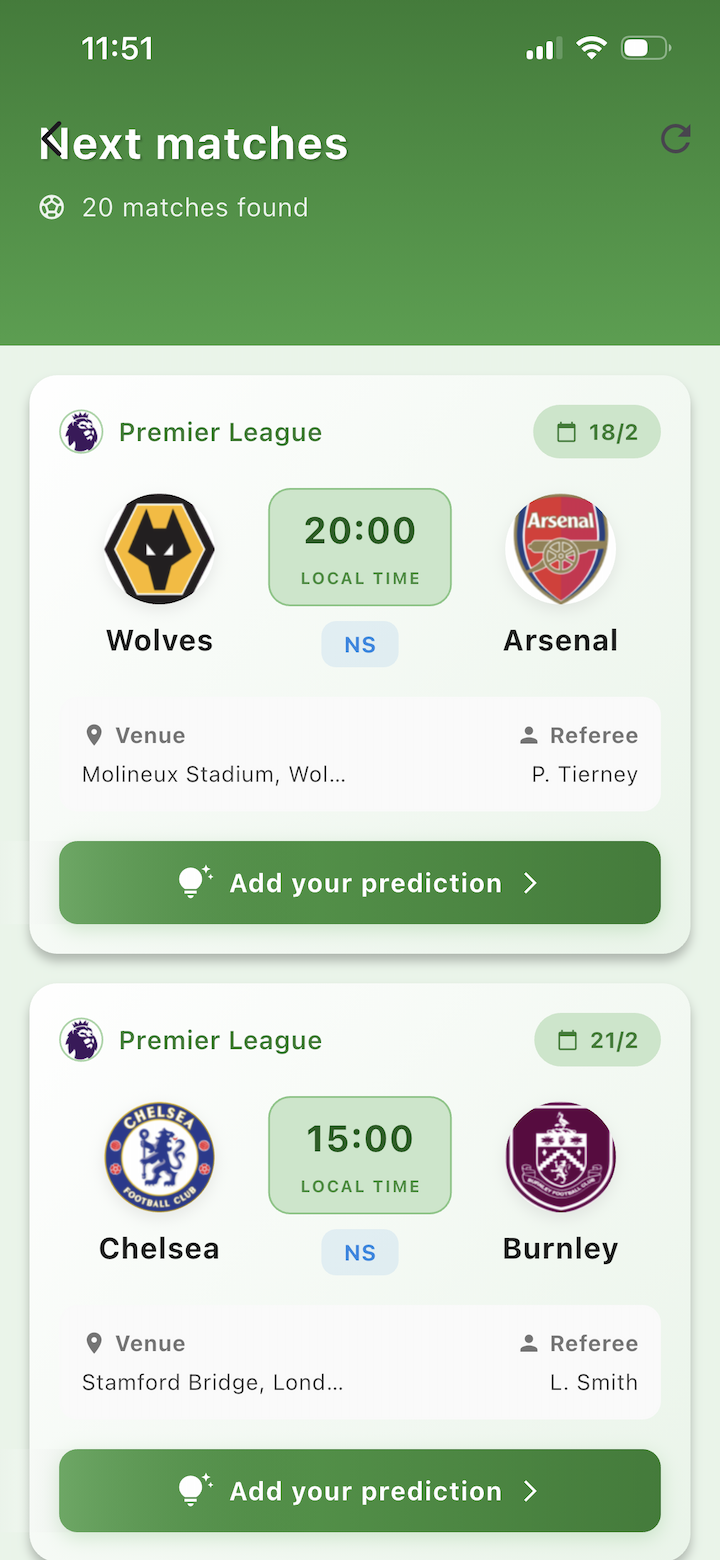This screenshot has height=1560, width=720.
Task: Tap the Burnley club crest
Action: 560,1157
